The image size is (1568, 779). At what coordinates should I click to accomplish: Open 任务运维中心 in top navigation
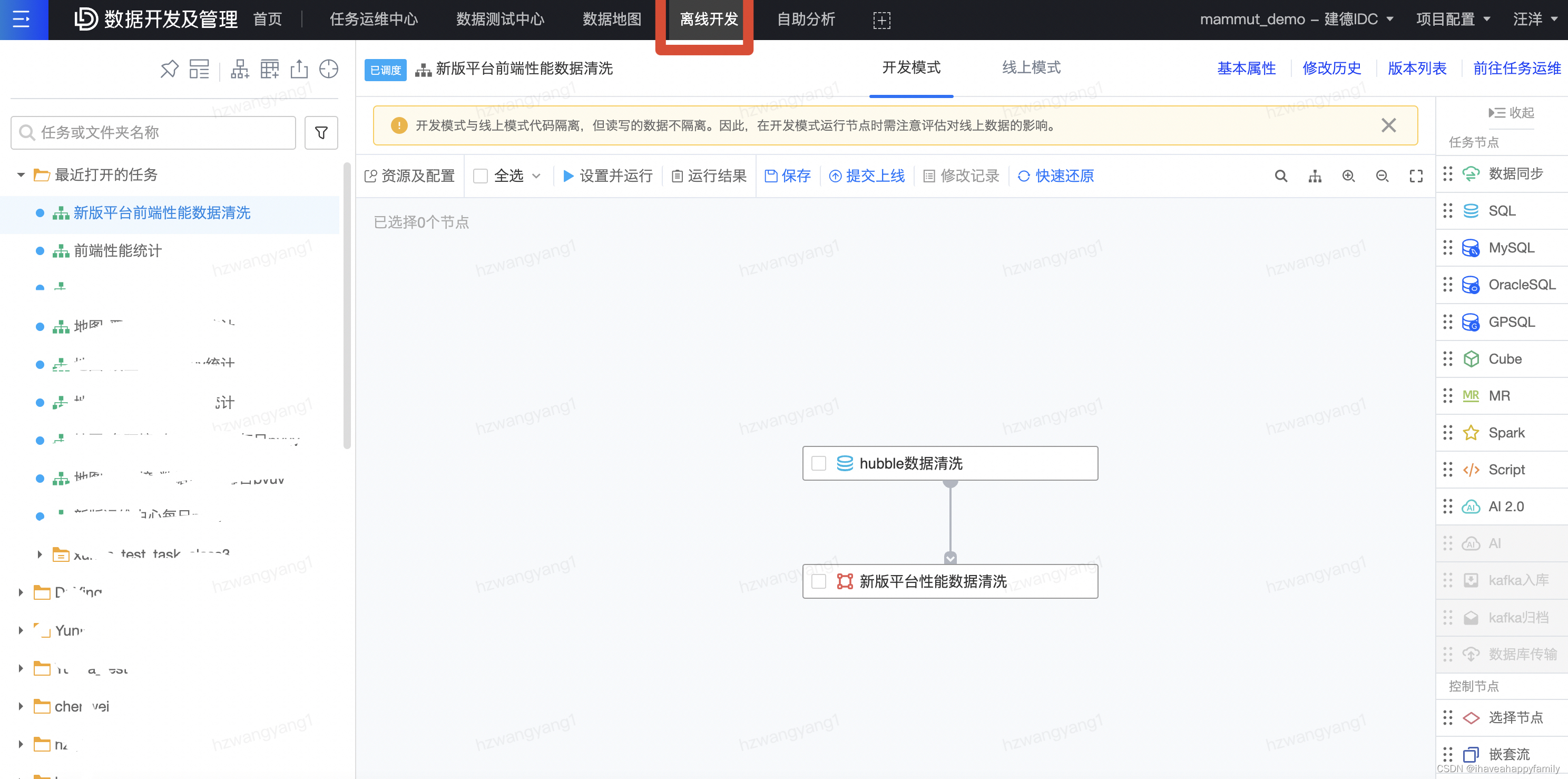374,19
